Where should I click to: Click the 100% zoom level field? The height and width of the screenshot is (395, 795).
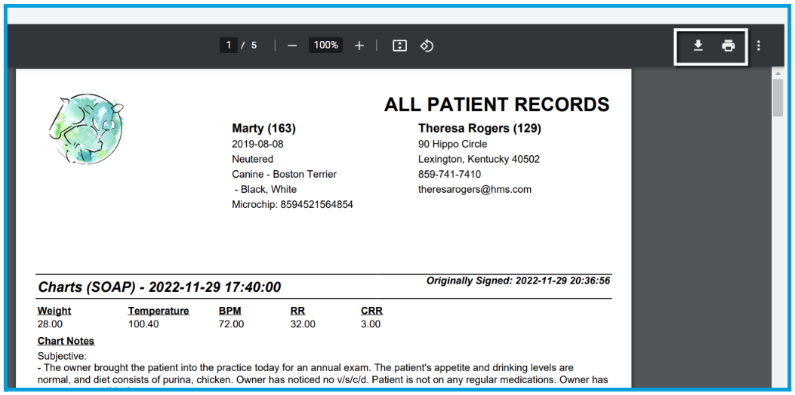[x=326, y=45]
